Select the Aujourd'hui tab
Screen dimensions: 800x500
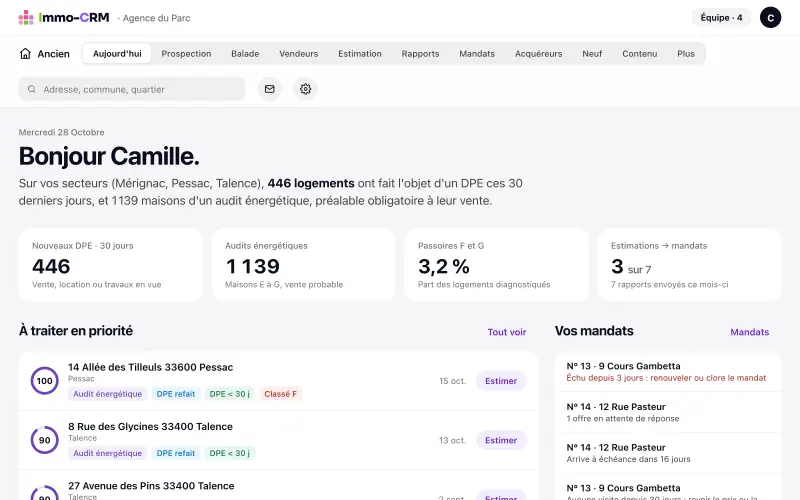click(117, 54)
